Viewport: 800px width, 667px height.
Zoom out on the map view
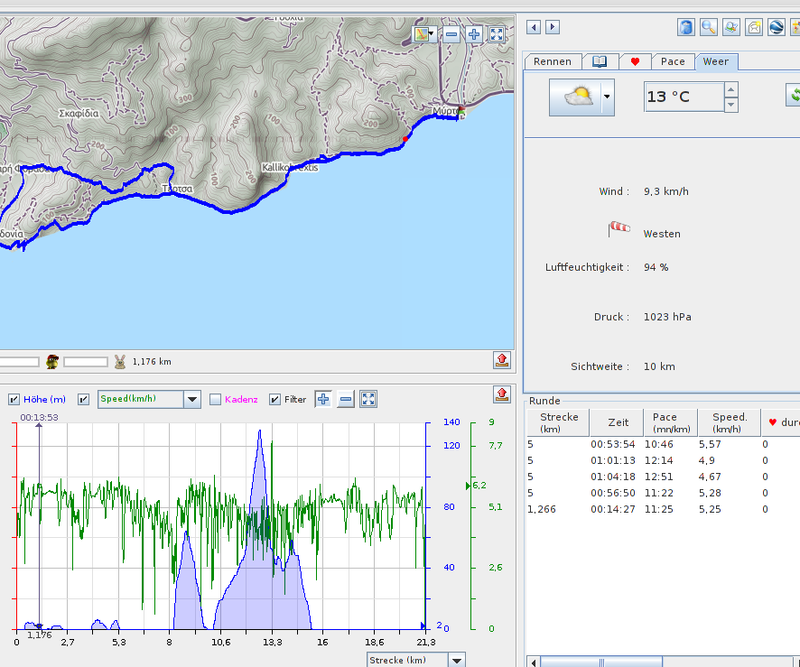point(452,34)
